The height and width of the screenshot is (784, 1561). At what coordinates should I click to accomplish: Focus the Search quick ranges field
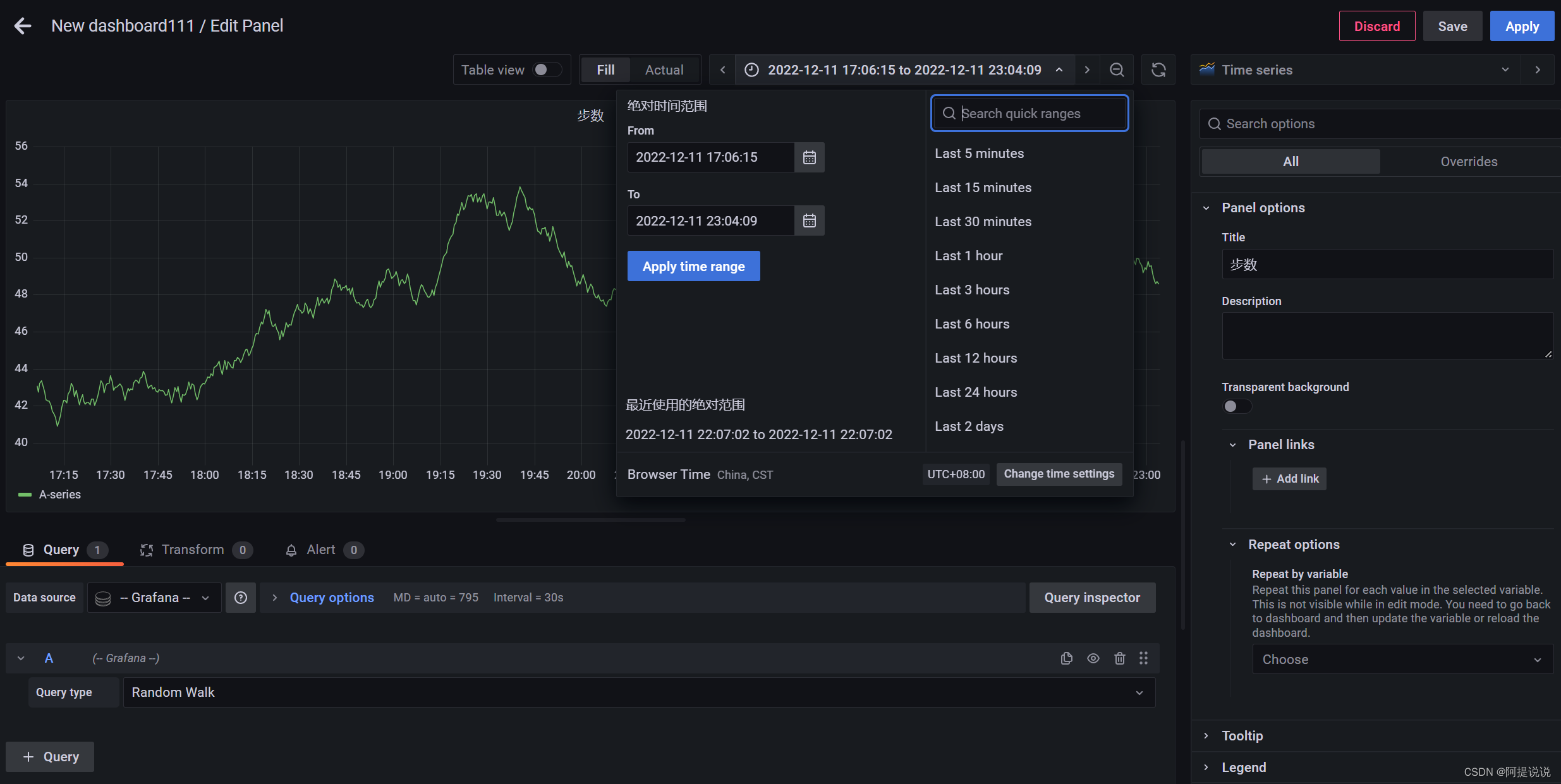(x=1030, y=114)
